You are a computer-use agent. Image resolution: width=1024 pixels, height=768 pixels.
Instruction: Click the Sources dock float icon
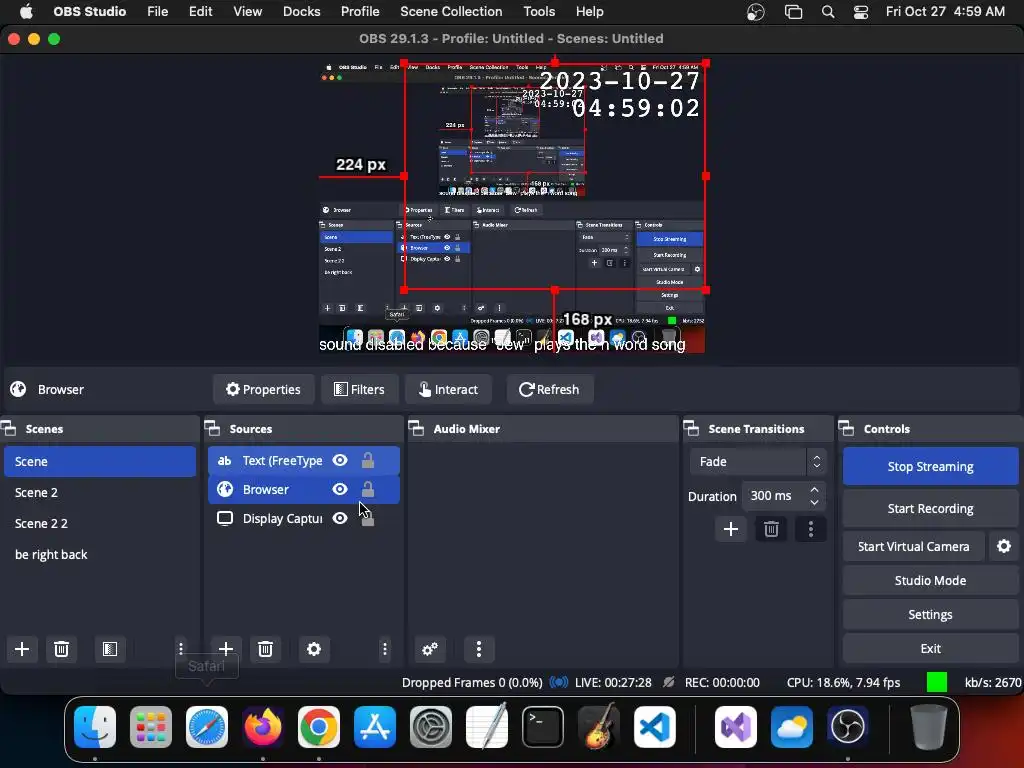tap(212, 429)
